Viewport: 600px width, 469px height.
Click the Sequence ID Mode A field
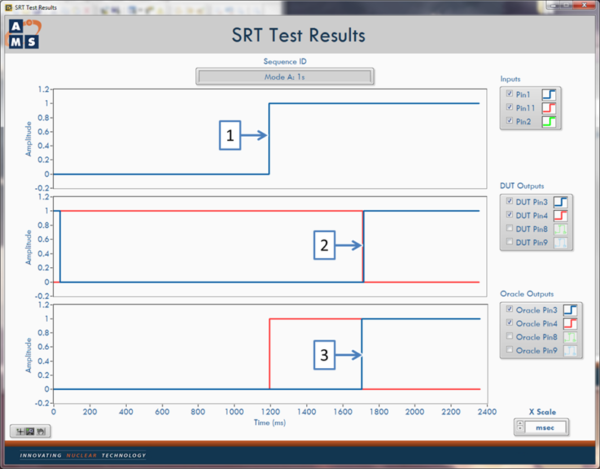pyautogui.click(x=285, y=76)
